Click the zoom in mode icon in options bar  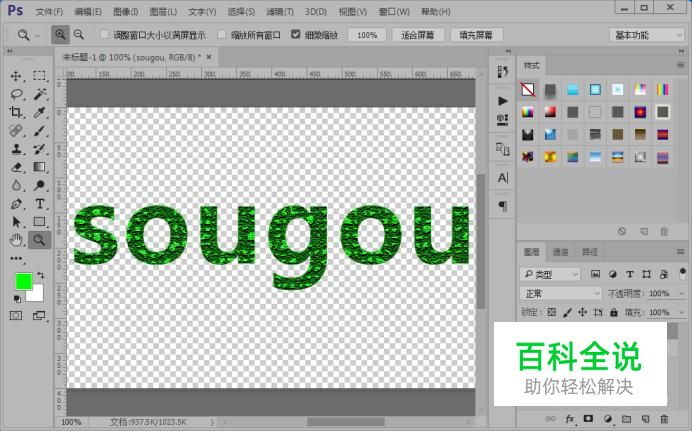[x=60, y=34]
